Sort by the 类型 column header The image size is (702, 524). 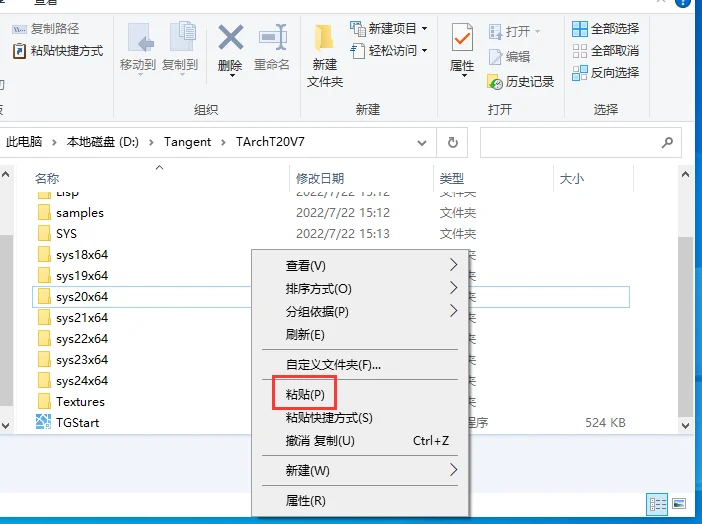click(x=451, y=179)
